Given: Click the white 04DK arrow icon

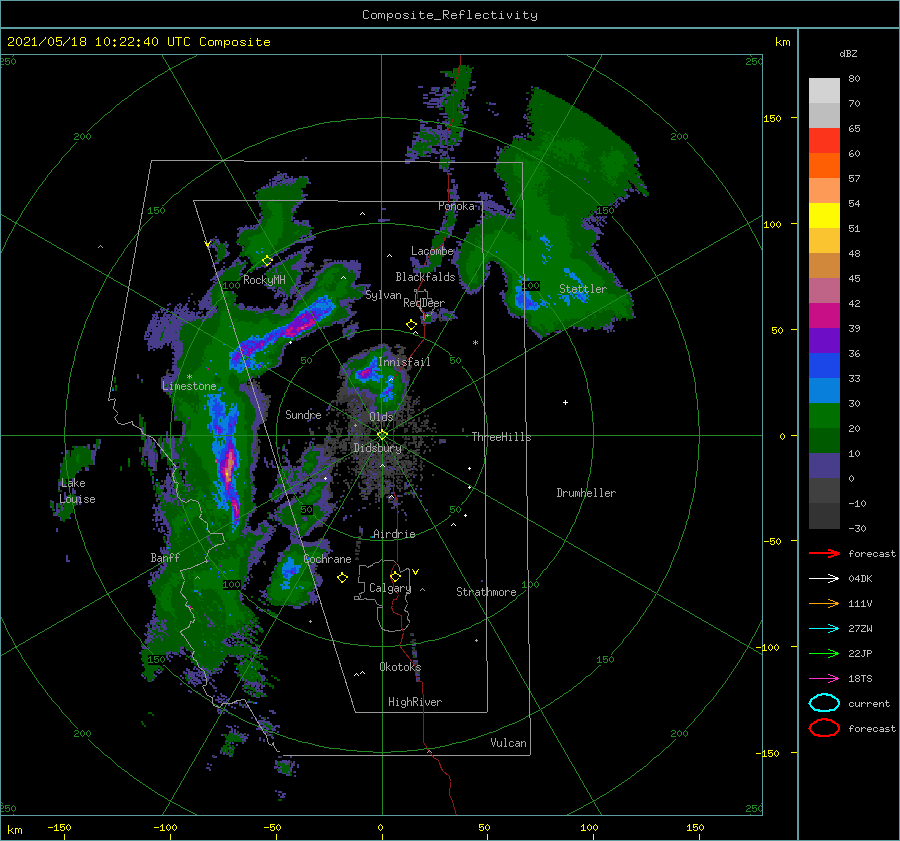Looking at the screenshot, I should point(824,579).
